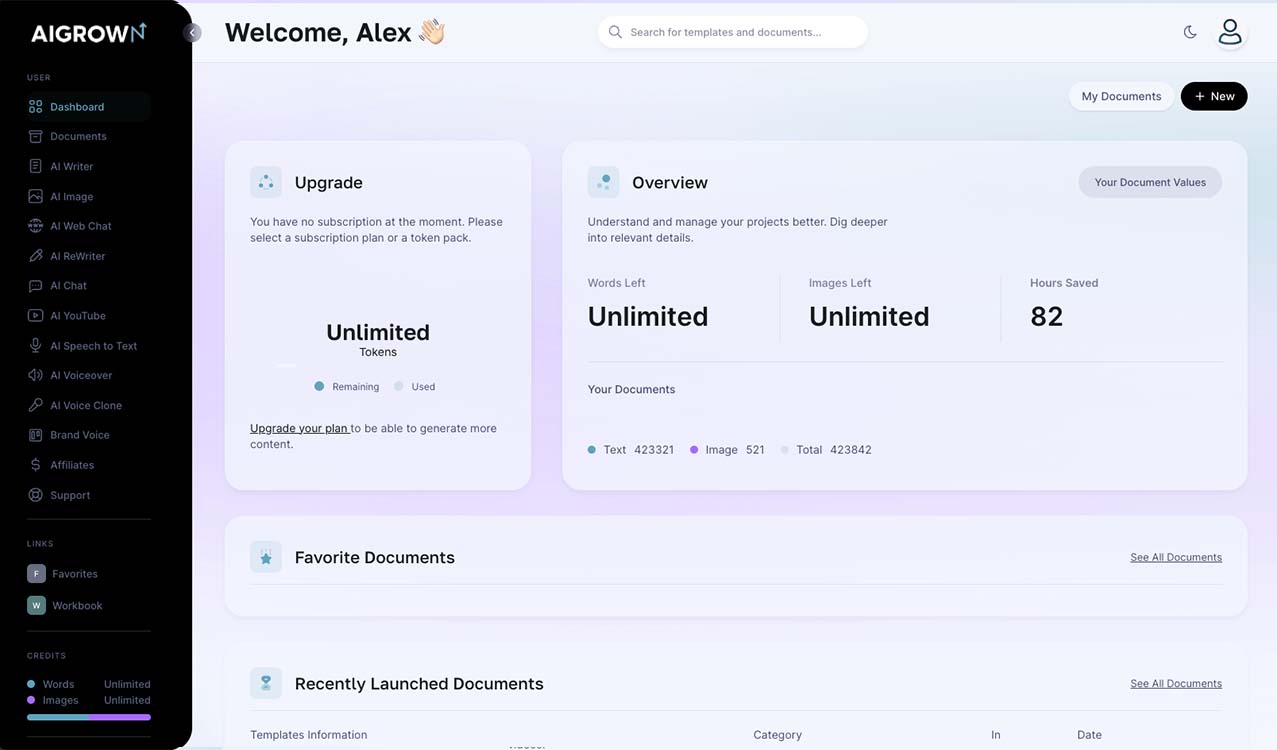Open AI Speech to Text
Image resolution: width=1277 pixels, height=750 pixels.
(91, 345)
